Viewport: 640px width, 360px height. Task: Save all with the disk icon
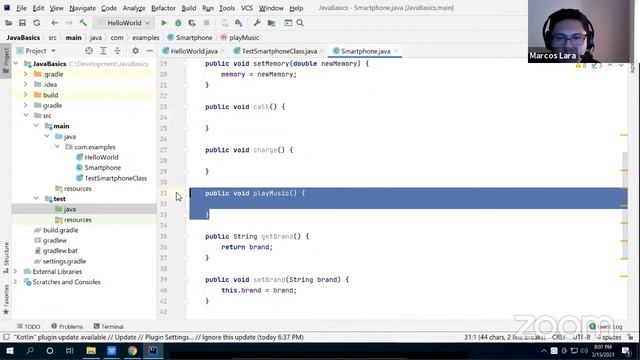click(22, 23)
